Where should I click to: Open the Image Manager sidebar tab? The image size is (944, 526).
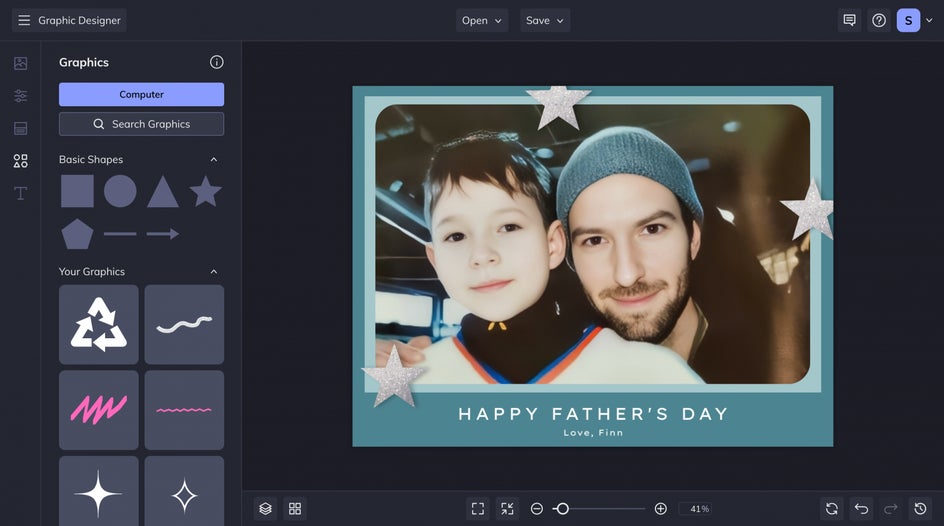[x=20, y=63]
